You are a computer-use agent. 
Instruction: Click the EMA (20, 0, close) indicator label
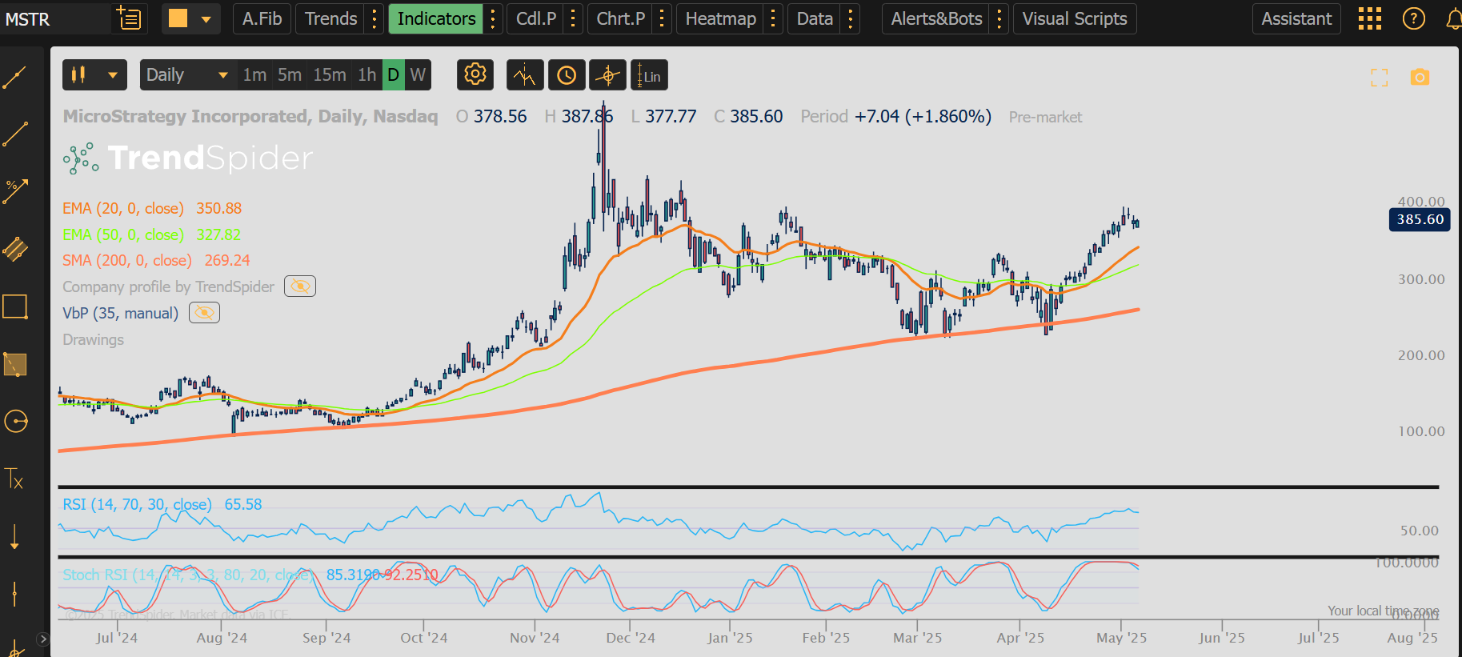pyautogui.click(x=123, y=208)
